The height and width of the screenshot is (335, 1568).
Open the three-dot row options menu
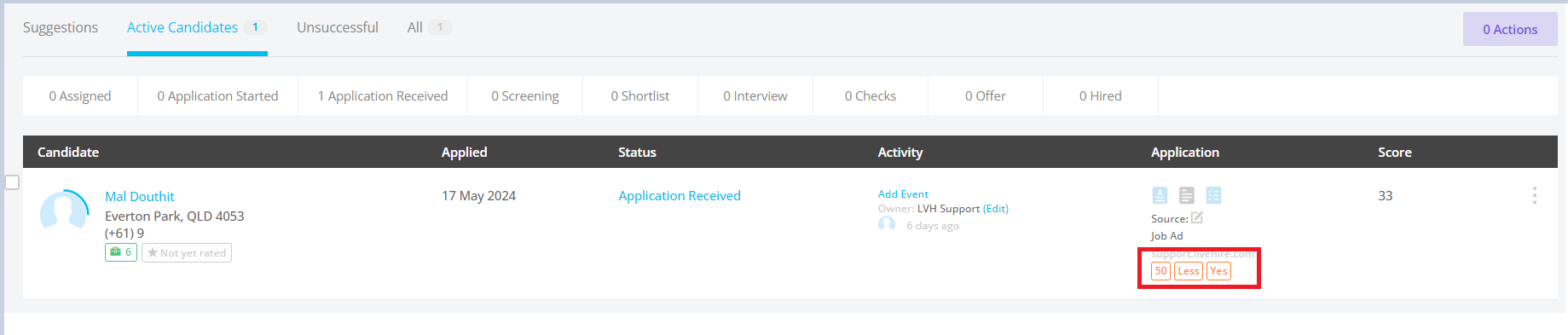point(1534,195)
